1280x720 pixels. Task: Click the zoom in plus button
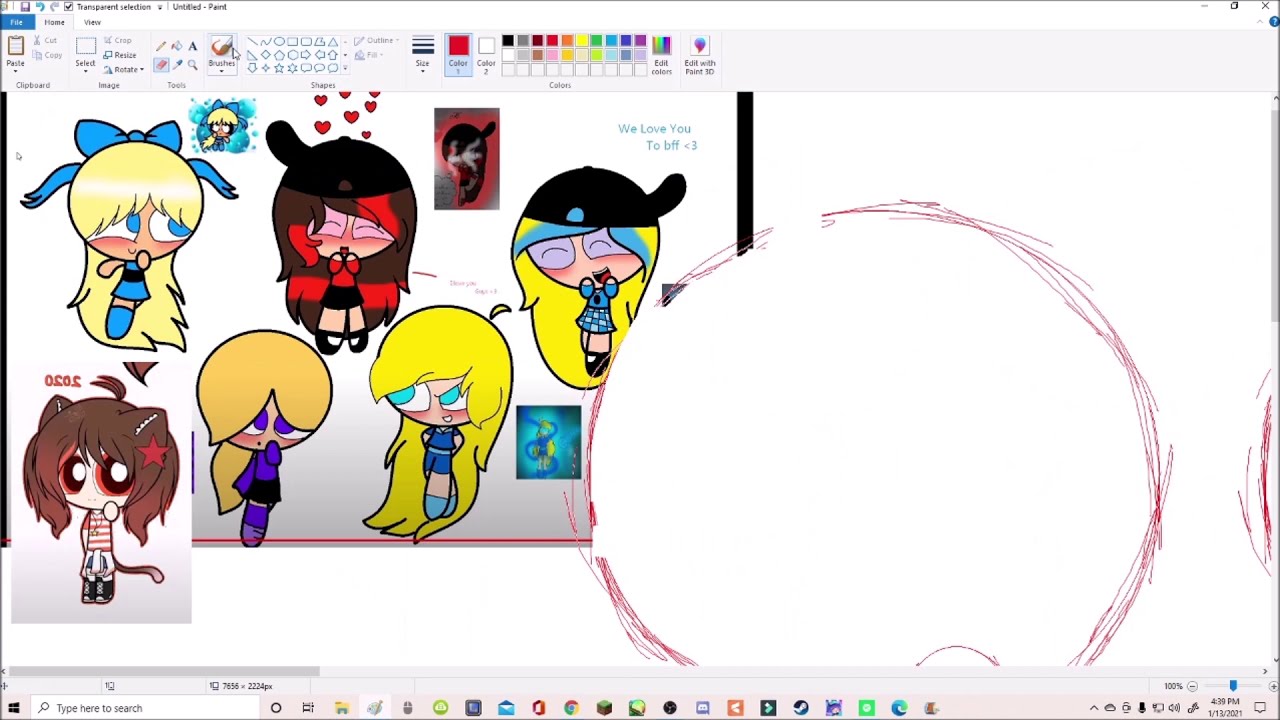[1273, 686]
